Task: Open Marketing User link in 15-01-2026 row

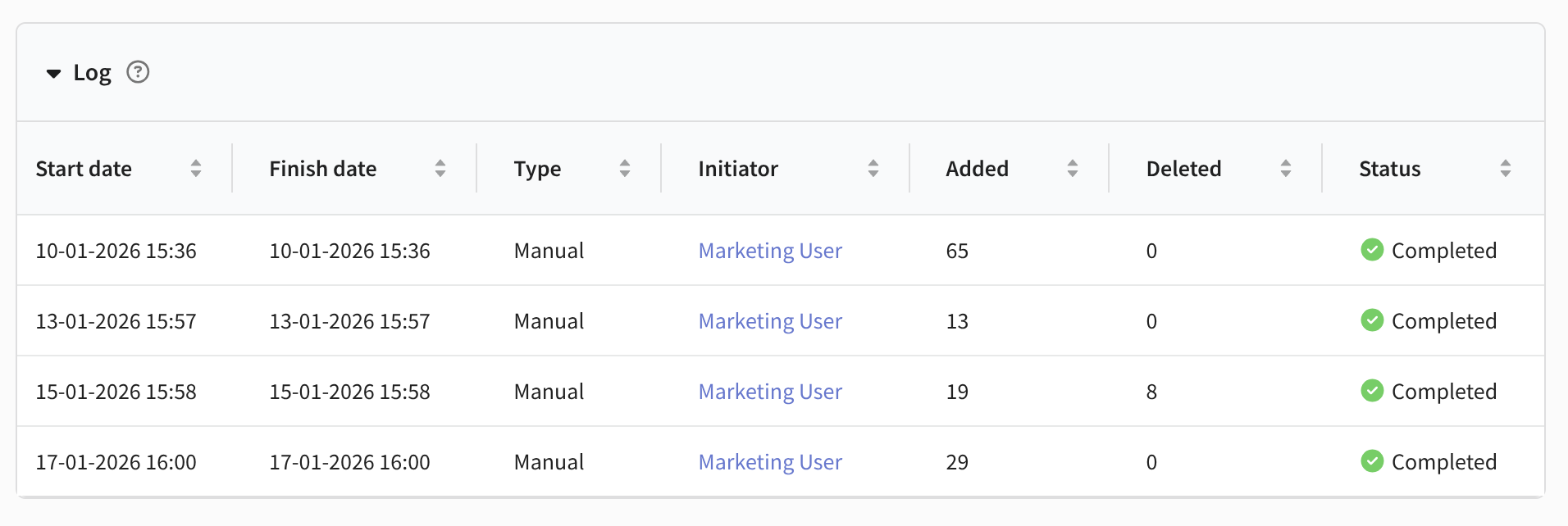Action: click(770, 392)
